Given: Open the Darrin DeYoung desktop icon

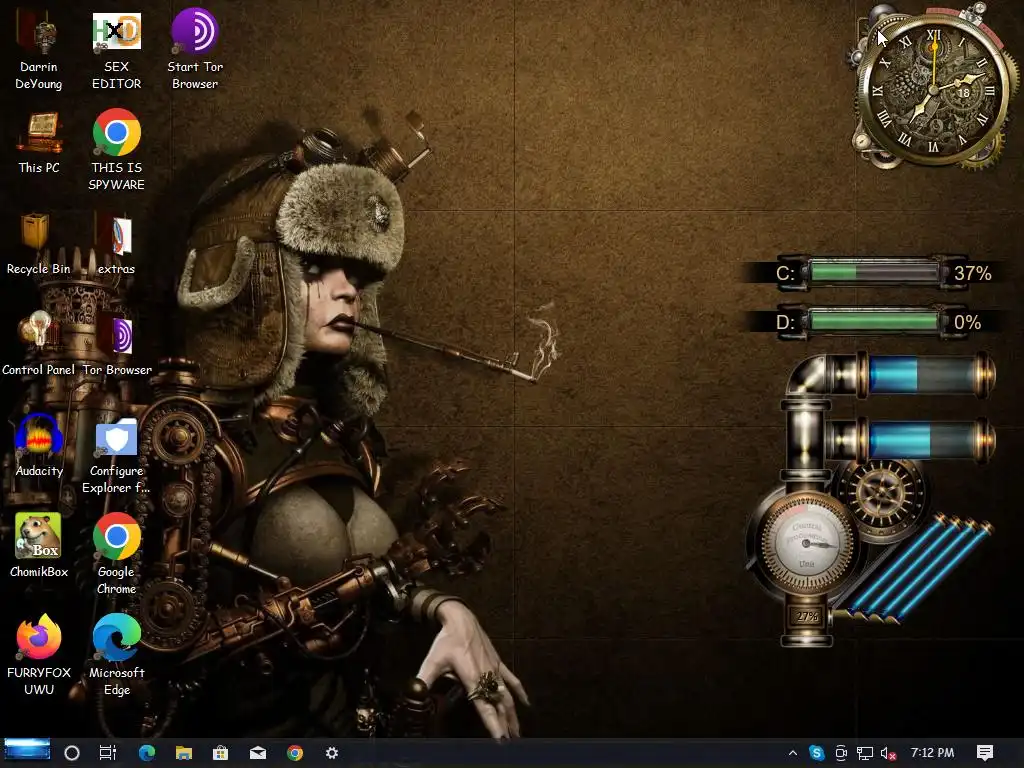Looking at the screenshot, I should [39, 50].
